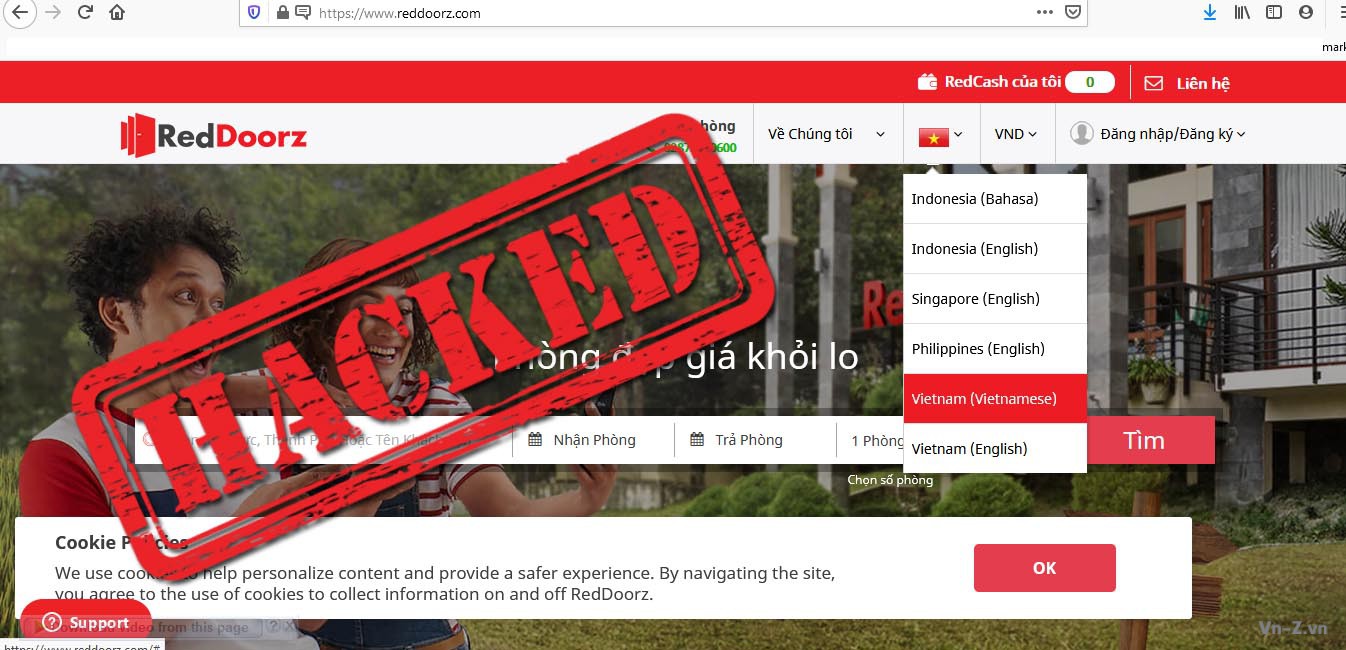The width and height of the screenshot is (1346, 650).
Task: Go to the browser home icon
Action: click(x=117, y=13)
